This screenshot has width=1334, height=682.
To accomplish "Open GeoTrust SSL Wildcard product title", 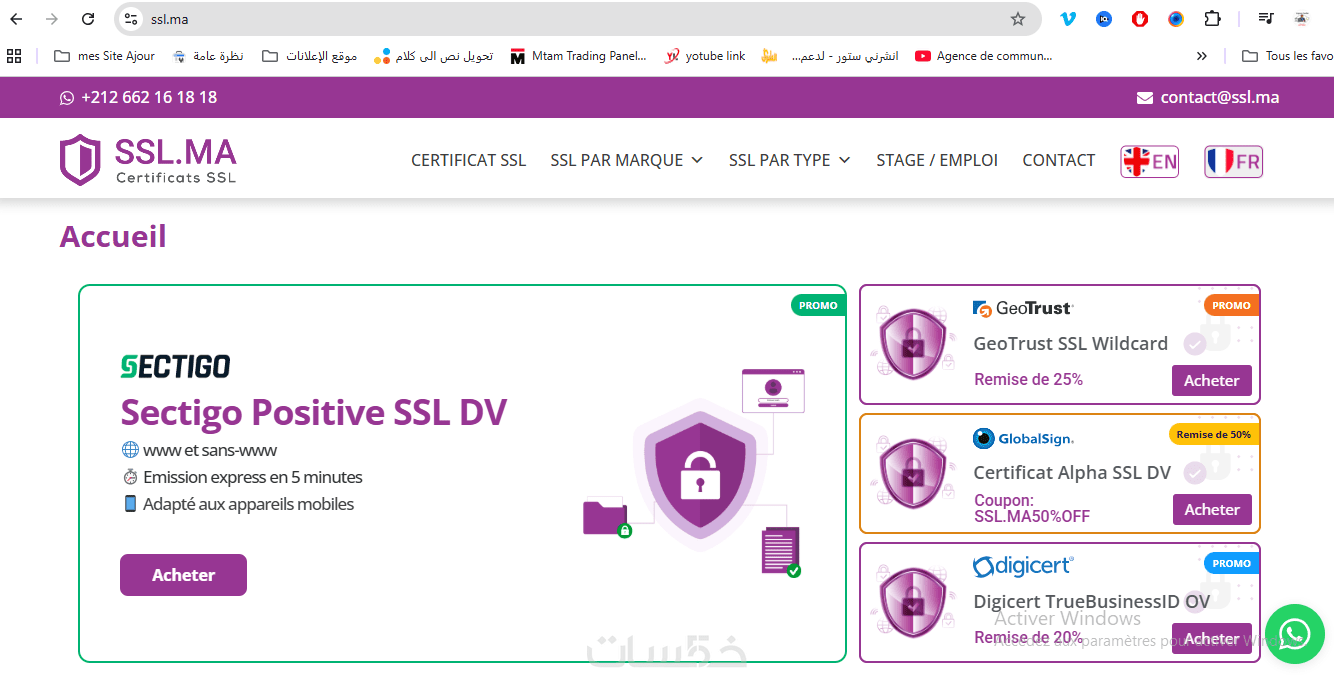I will click(x=1071, y=343).
